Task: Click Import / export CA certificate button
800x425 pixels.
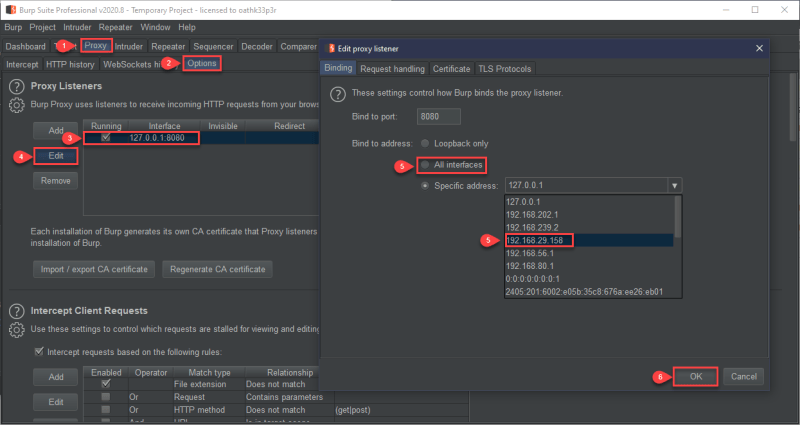Action: coord(94,269)
